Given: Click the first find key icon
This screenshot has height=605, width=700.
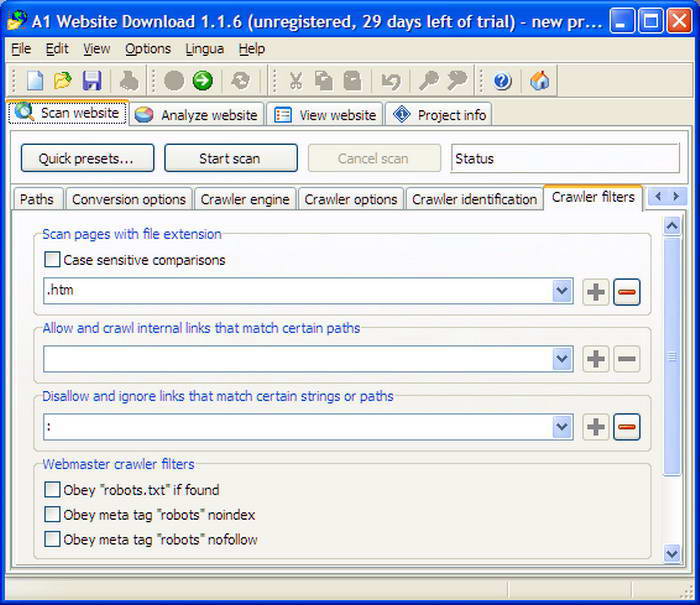Looking at the screenshot, I should coord(428,81).
